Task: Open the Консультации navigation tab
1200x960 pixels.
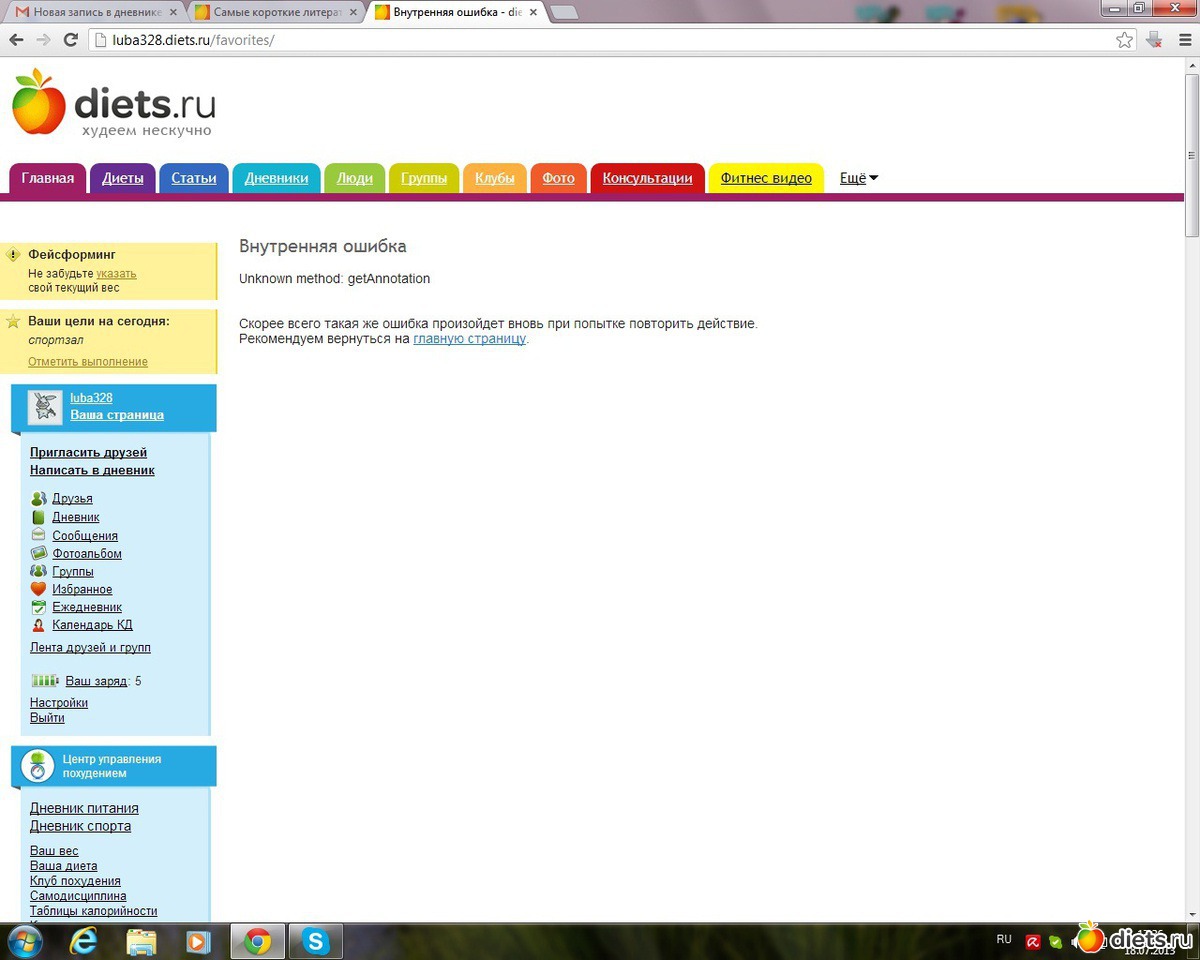Action: point(647,178)
